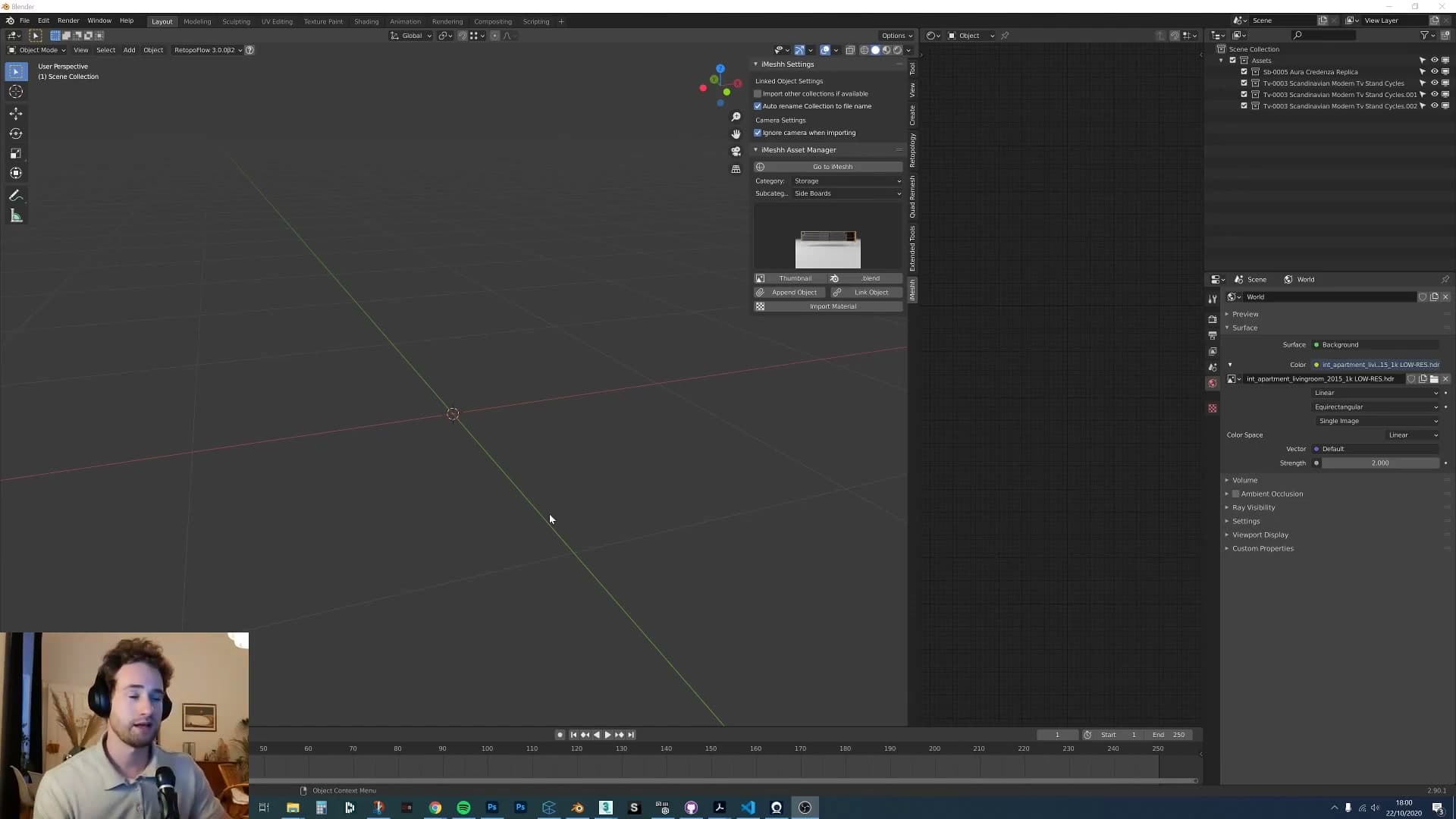Open the Category dropdown showing Storage
1456x819 pixels.
[x=848, y=181]
